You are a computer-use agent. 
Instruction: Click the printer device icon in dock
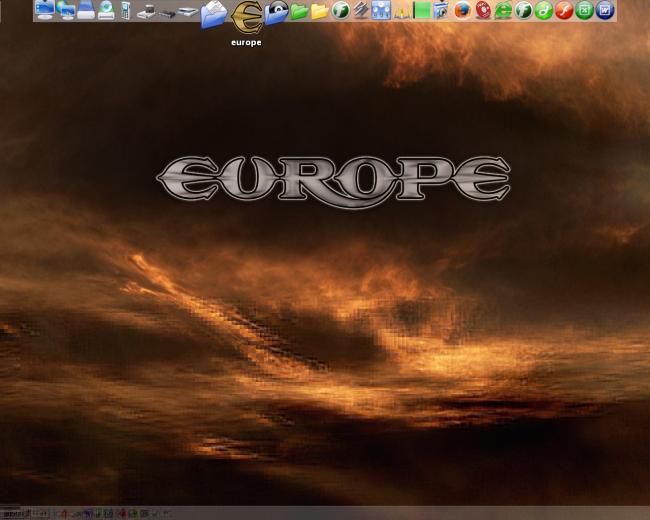(x=146, y=12)
